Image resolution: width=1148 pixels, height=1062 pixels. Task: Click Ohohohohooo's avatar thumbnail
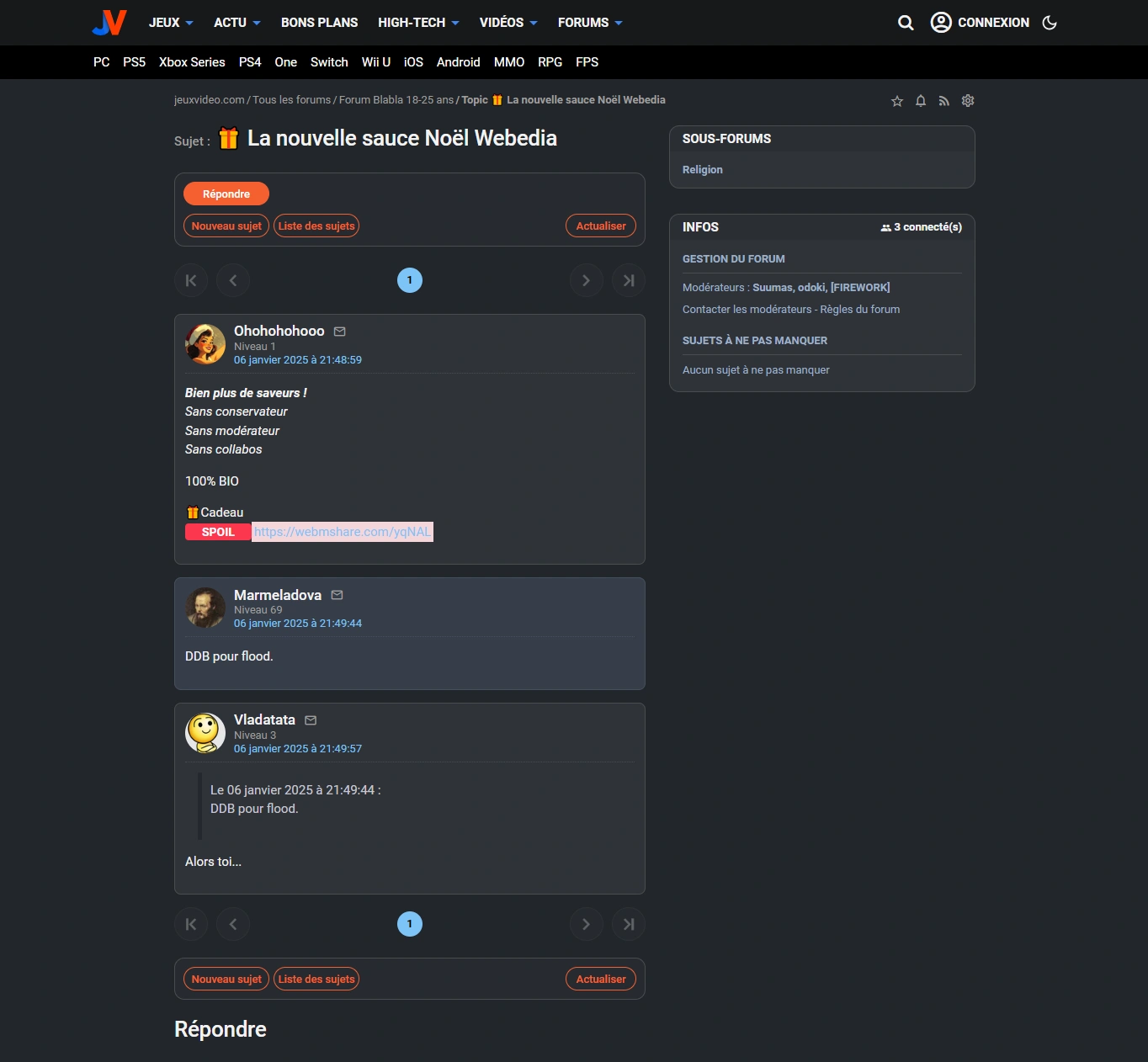(x=205, y=344)
